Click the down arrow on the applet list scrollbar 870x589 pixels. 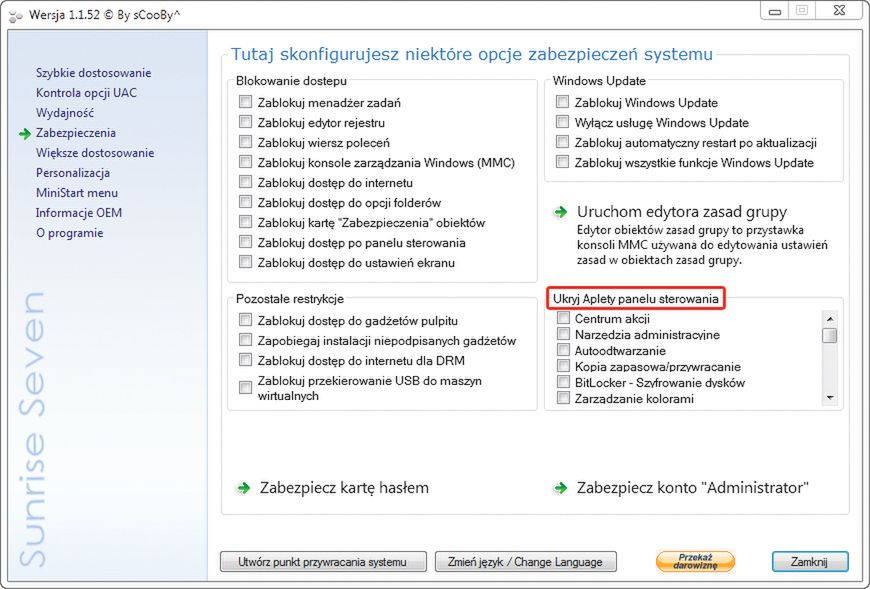click(830, 398)
